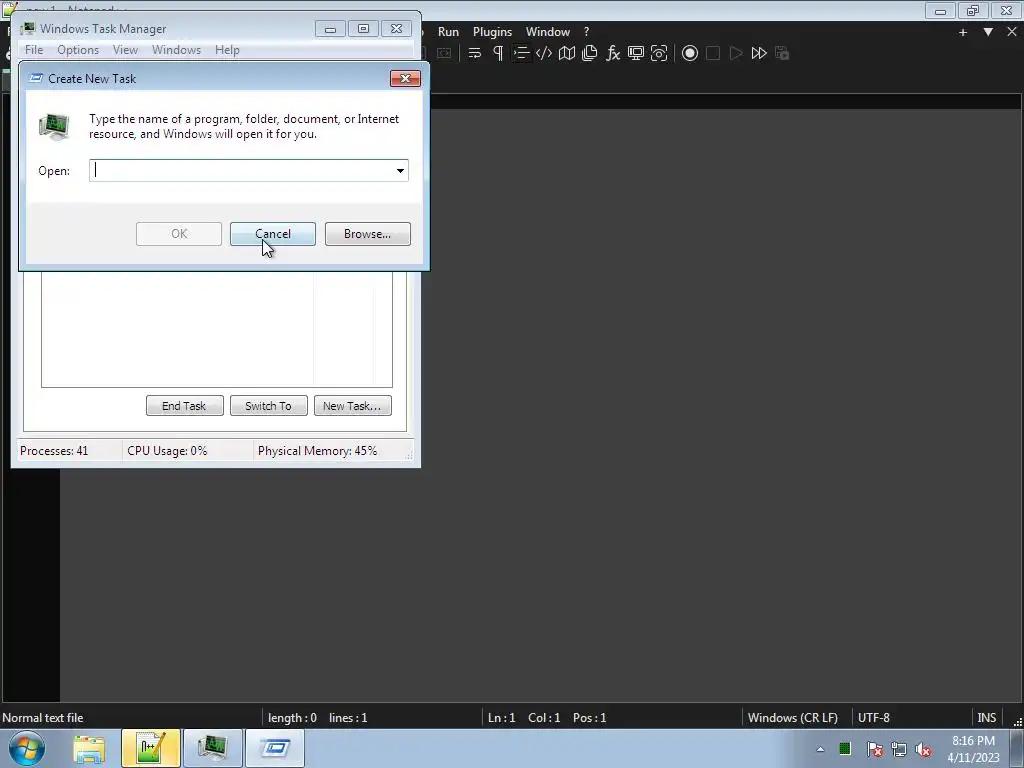The width and height of the screenshot is (1024, 768).
Task: Open Task Manager Help menu
Action: coord(227,50)
